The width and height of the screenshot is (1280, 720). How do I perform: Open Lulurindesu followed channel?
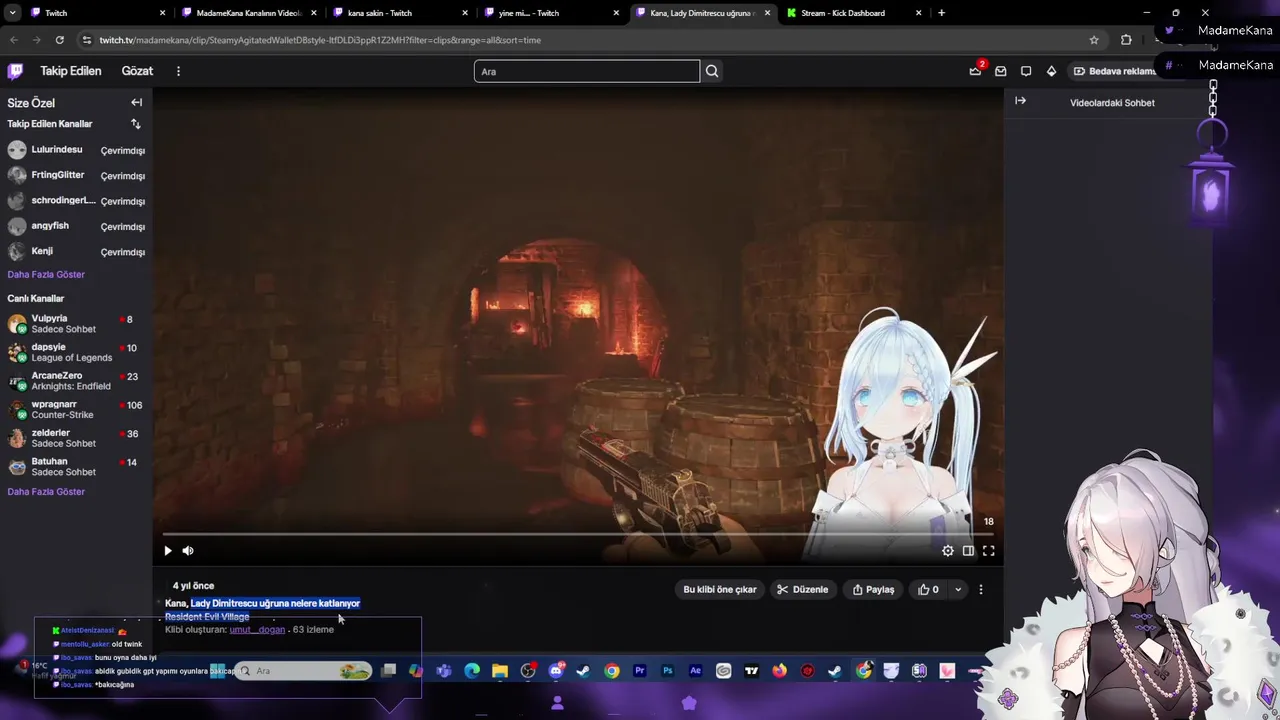tap(76, 150)
